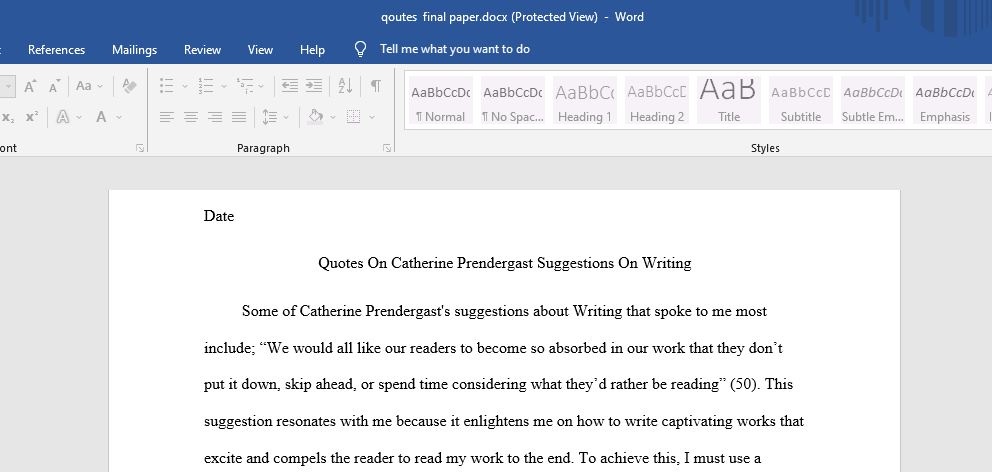Apply the Emphasis style

[945, 101]
